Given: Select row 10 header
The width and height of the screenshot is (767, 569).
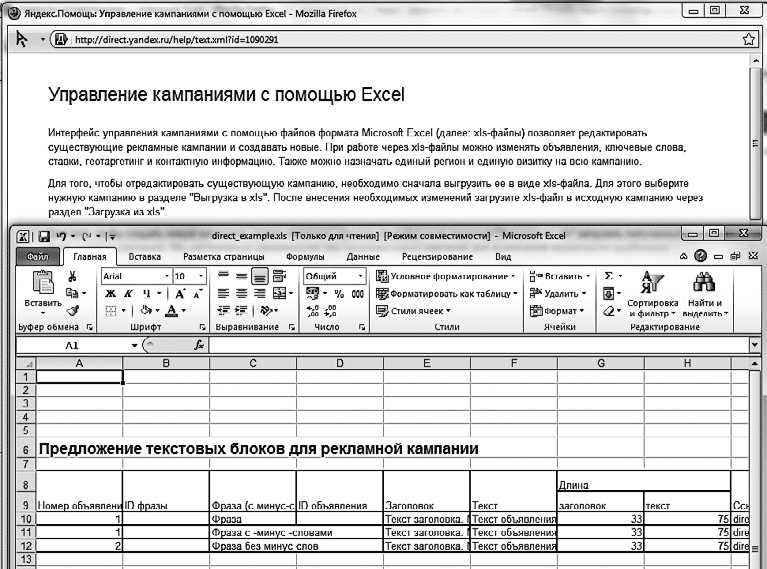Looking at the screenshot, I should 26,519.
